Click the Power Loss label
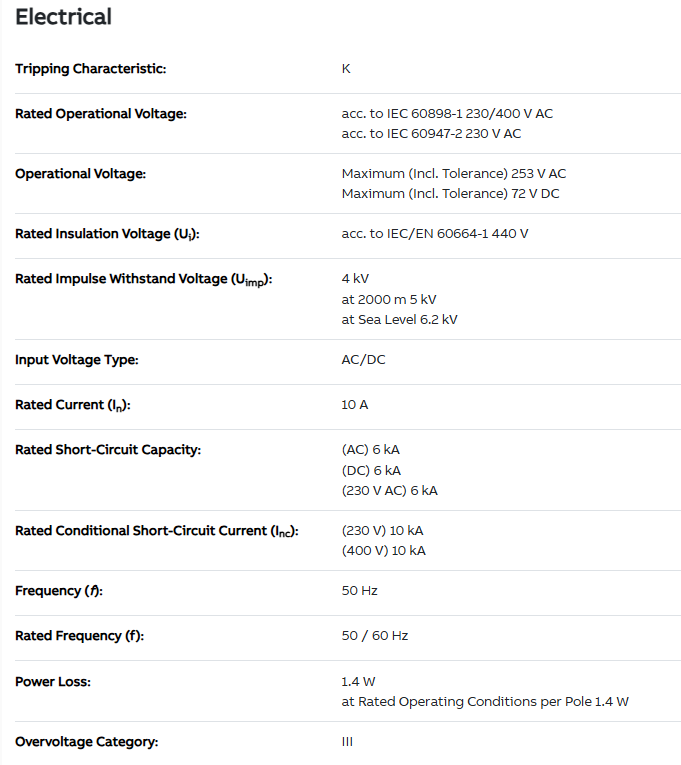This screenshot has width=681, height=765. point(53,682)
